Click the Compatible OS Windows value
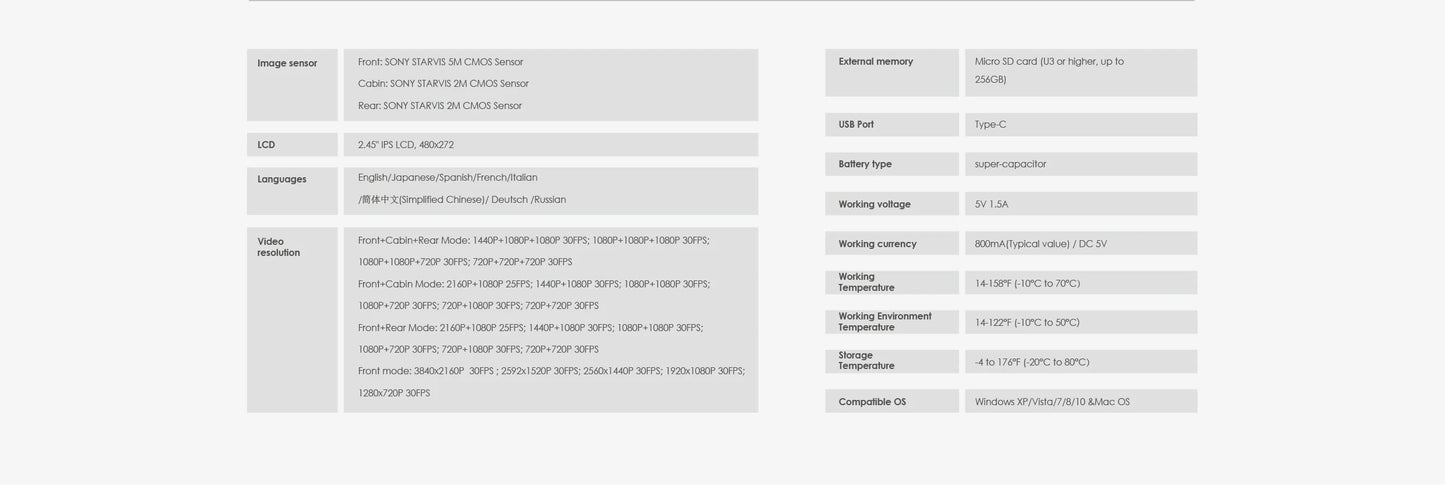The width and height of the screenshot is (1445, 485). (x=1053, y=402)
